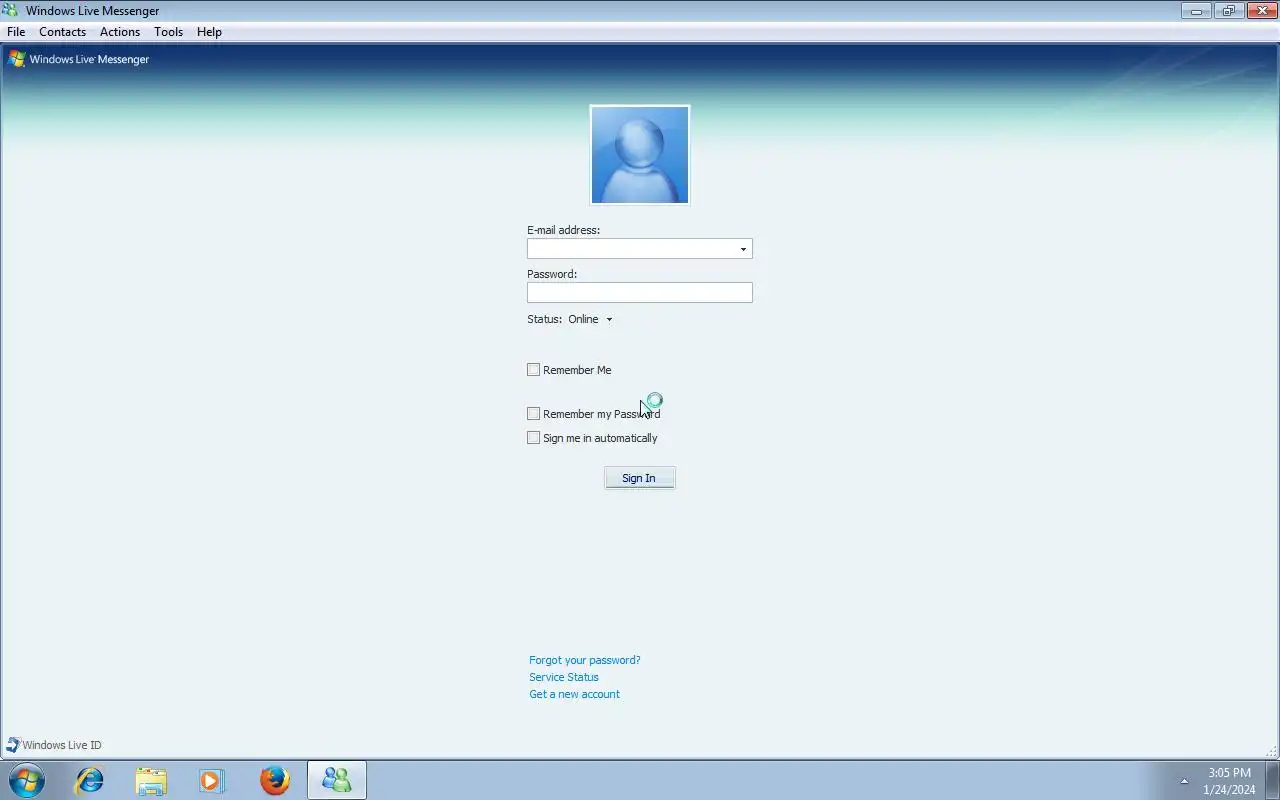Select Windows Live Messenger taskbar button
Screen dimensions: 1280x800
coord(337,780)
